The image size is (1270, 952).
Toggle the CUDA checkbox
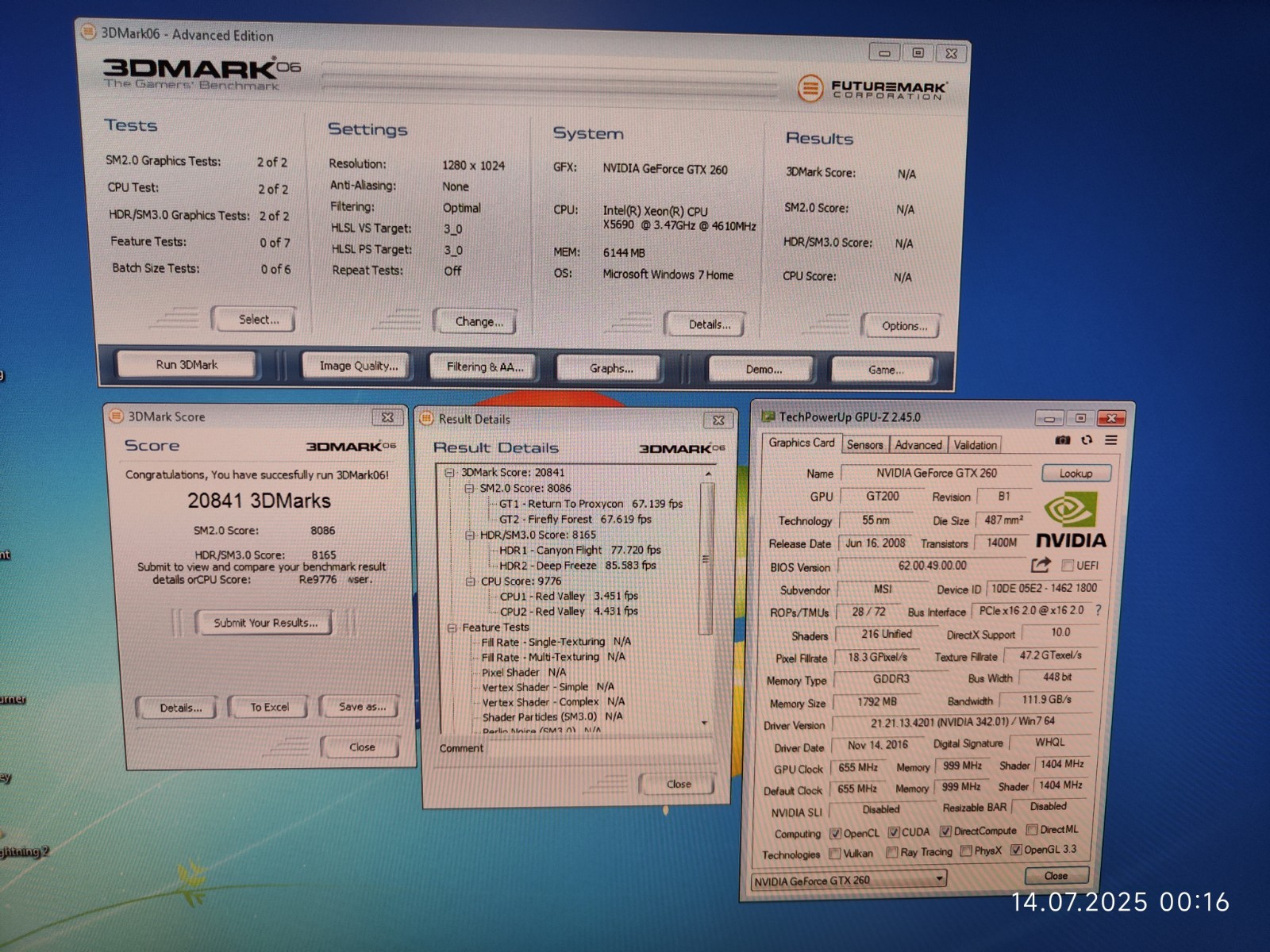[894, 832]
